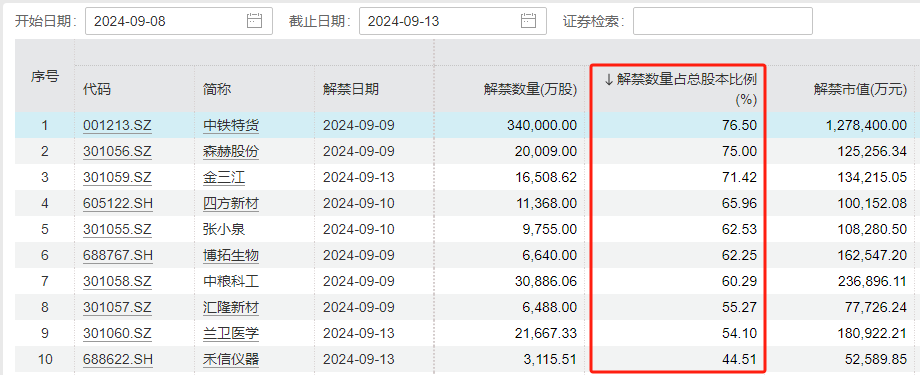Click the 序号 column header
The image size is (920, 375).
pos(45,76)
